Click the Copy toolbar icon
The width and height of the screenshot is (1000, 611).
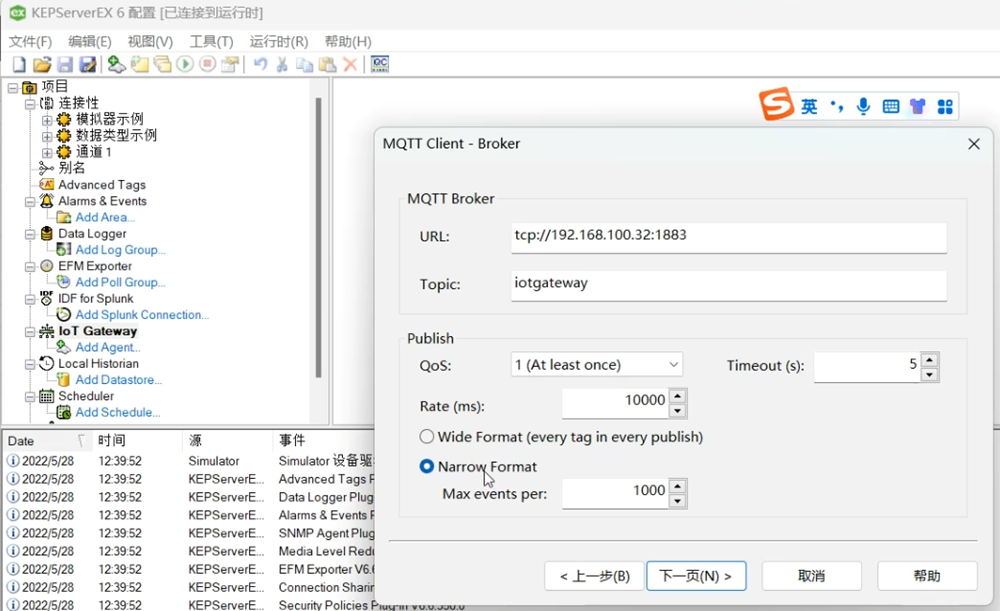305,64
